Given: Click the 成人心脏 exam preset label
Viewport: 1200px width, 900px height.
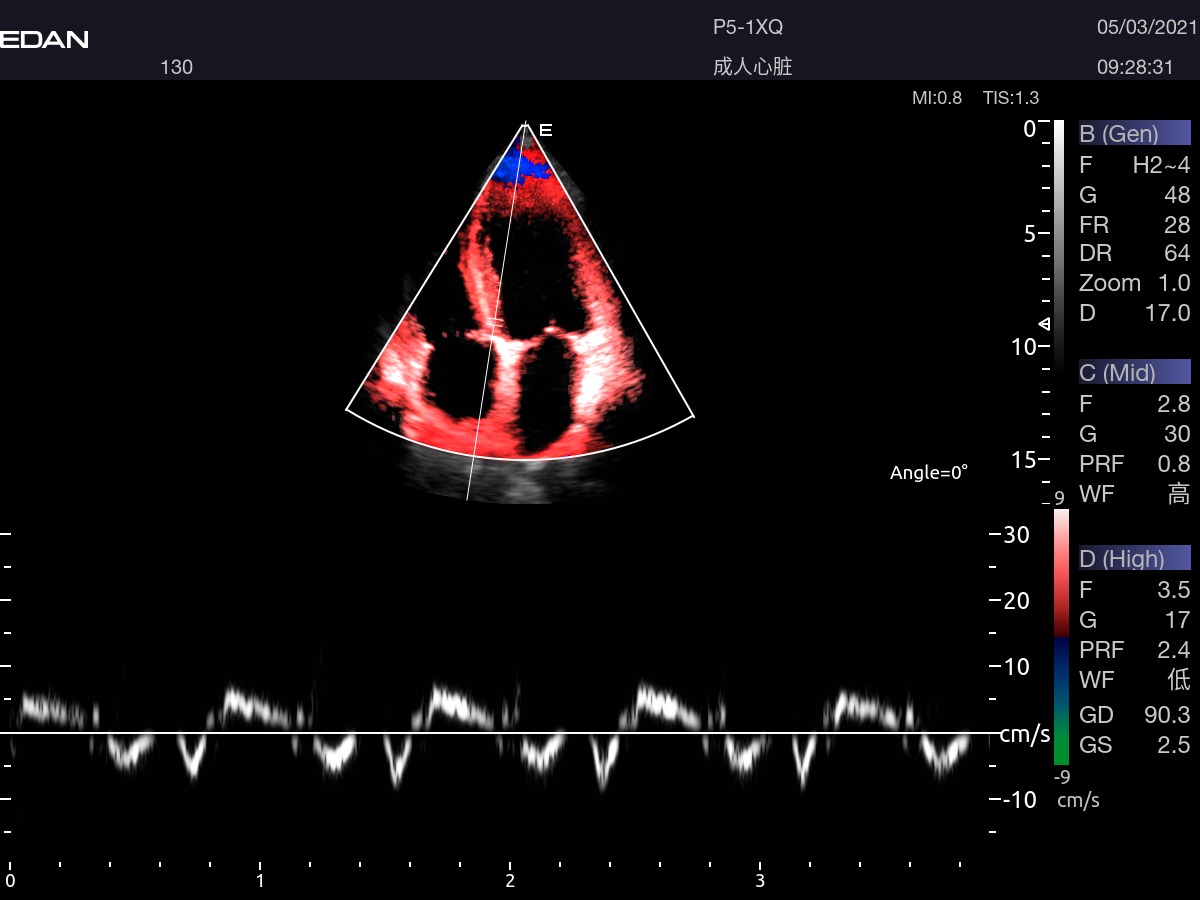Looking at the screenshot, I should click(x=752, y=67).
